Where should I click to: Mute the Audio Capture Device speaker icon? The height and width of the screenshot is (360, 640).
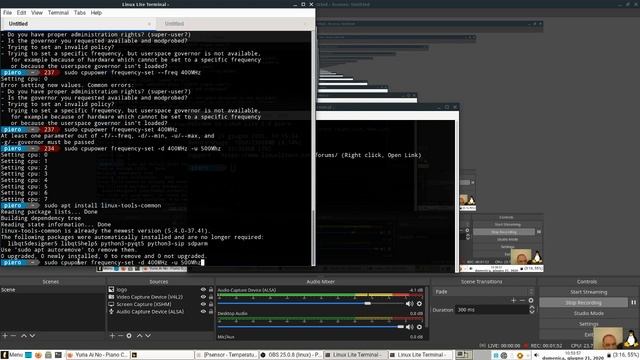pos(409,304)
